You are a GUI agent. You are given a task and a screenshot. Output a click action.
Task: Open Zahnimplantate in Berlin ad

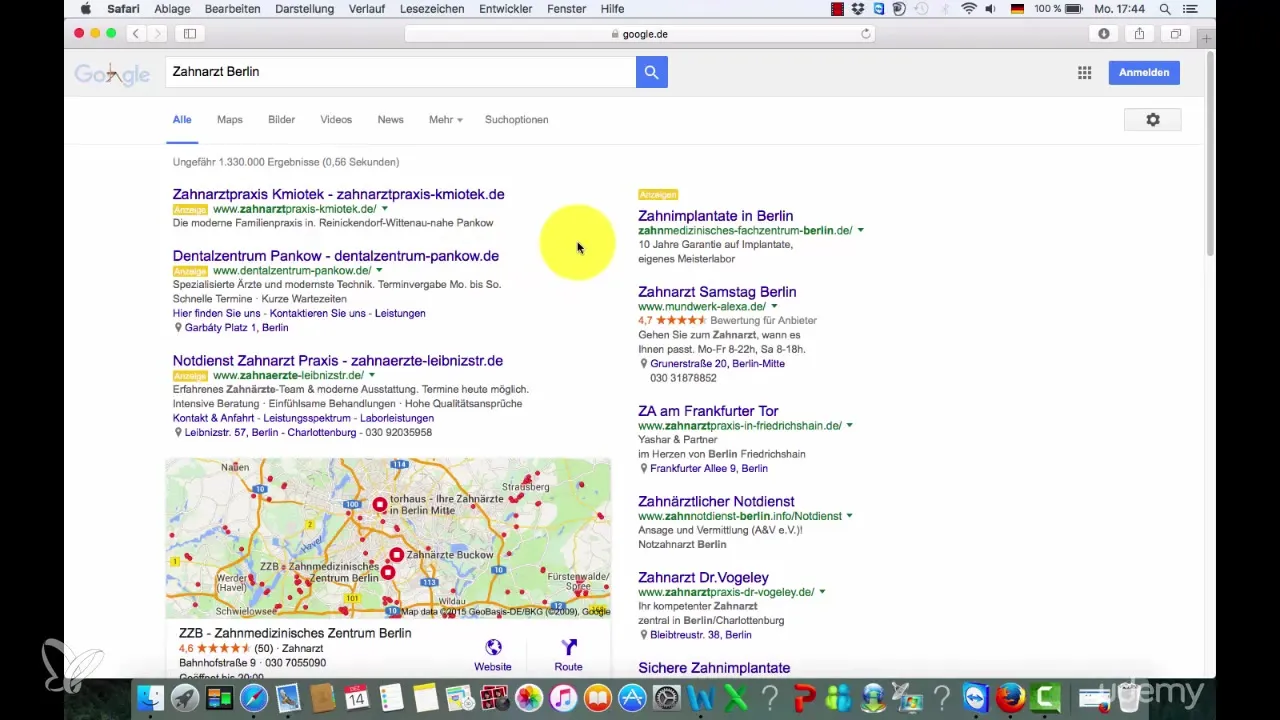pos(715,216)
